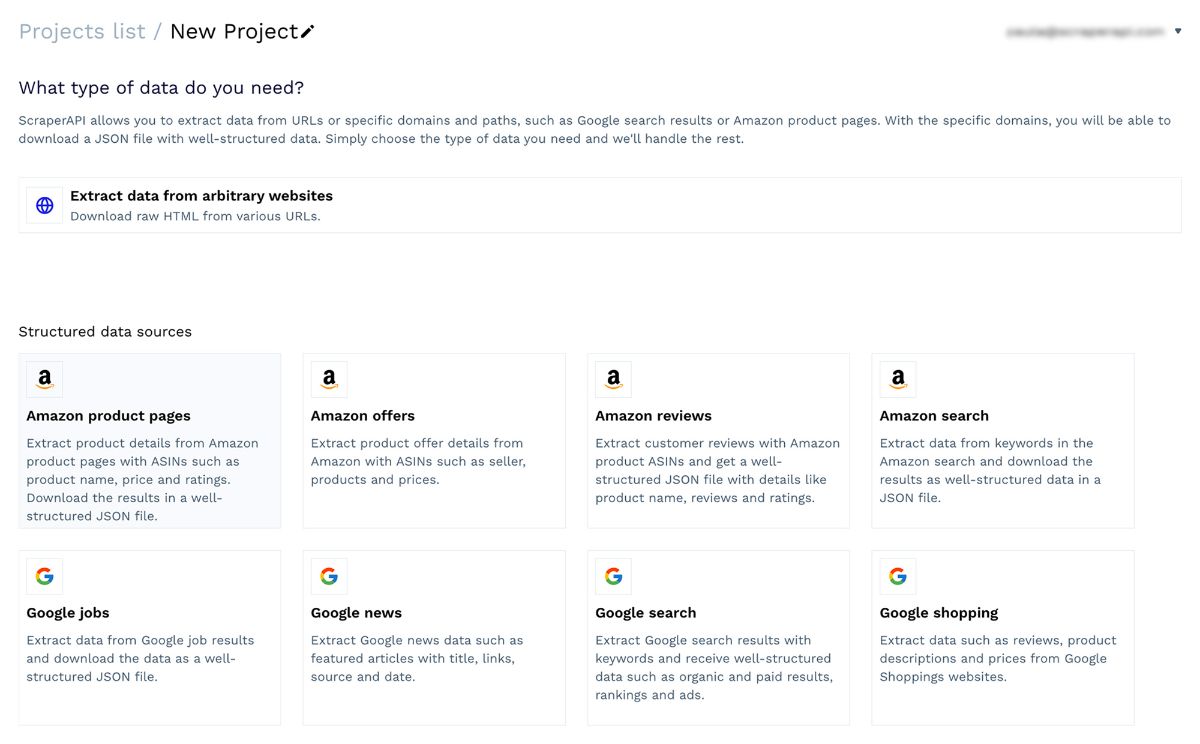
Task: Click the Amazon logo on Amazon reviews card
Action: tap(613, 380)
